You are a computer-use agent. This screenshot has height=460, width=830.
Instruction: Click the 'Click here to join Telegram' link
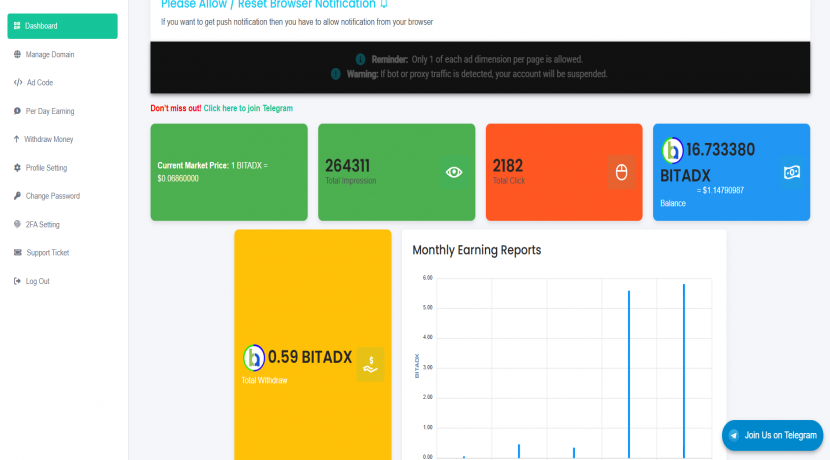248,108
